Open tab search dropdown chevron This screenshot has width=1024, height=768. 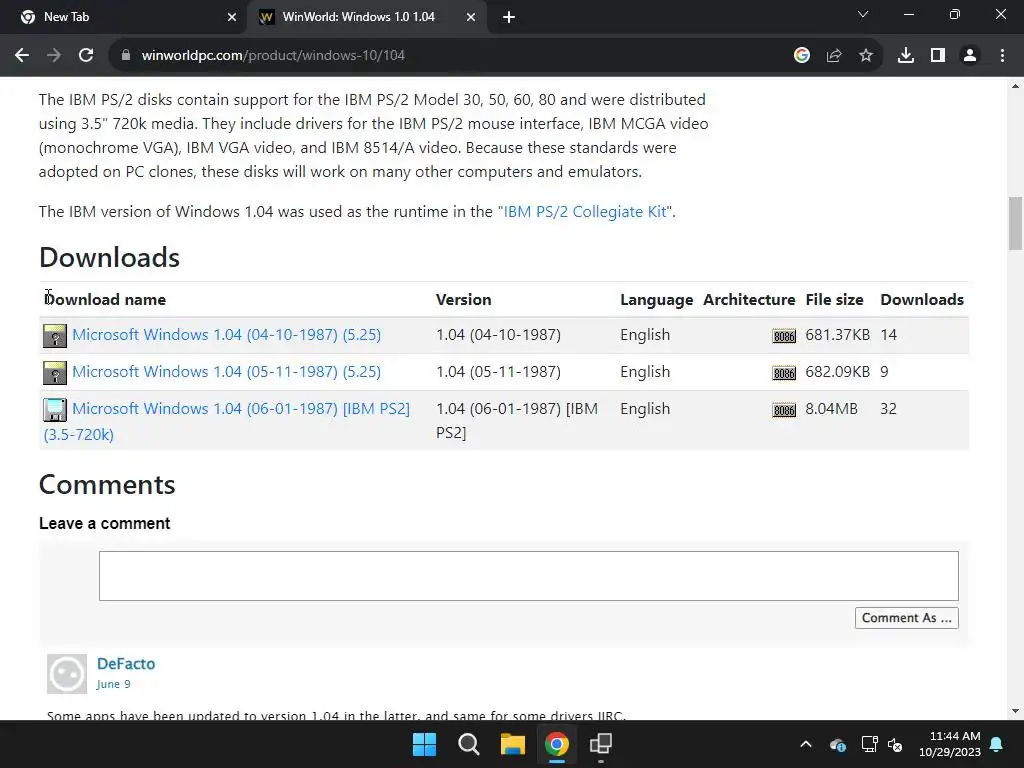click(x=863, y=14)
